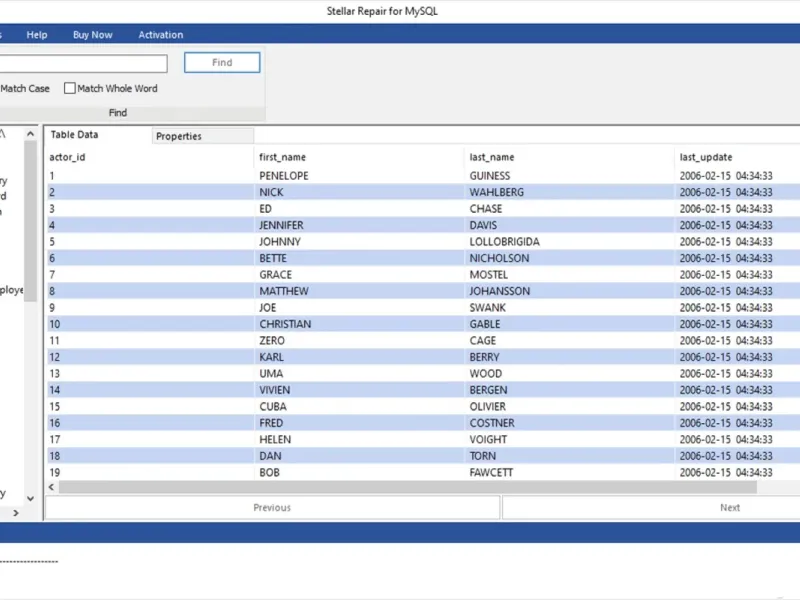Enable the Match Whole Word checkbox

[70, 88]
